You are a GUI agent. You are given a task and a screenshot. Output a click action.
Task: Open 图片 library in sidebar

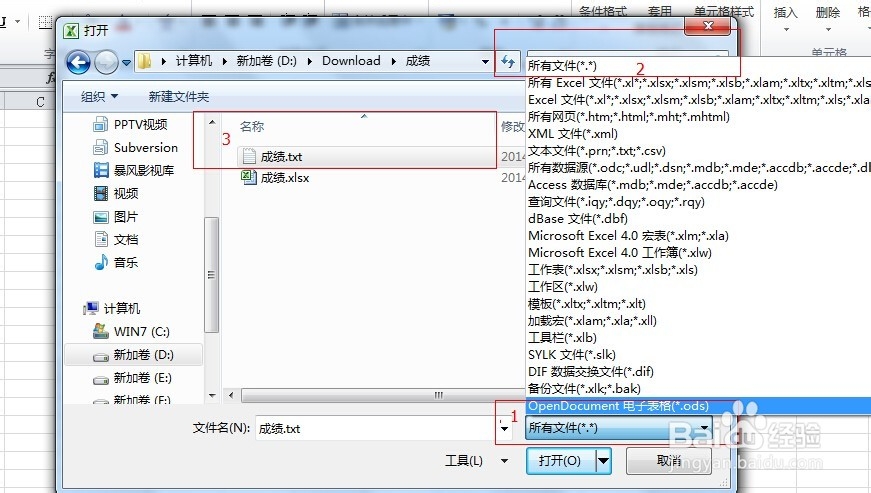(x=116, y=217)
